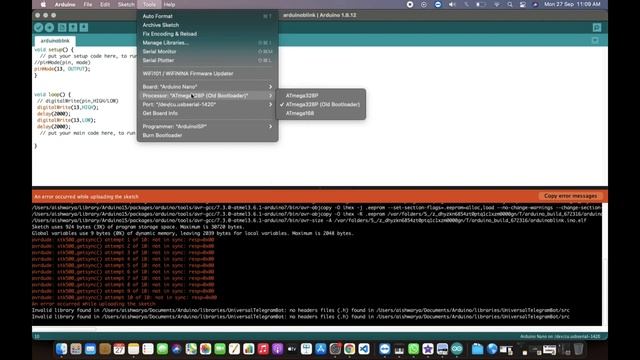Viewport: 640px width, 360px height.
Task: Click the screen recording indicator icon
Action: pos(410,4)
